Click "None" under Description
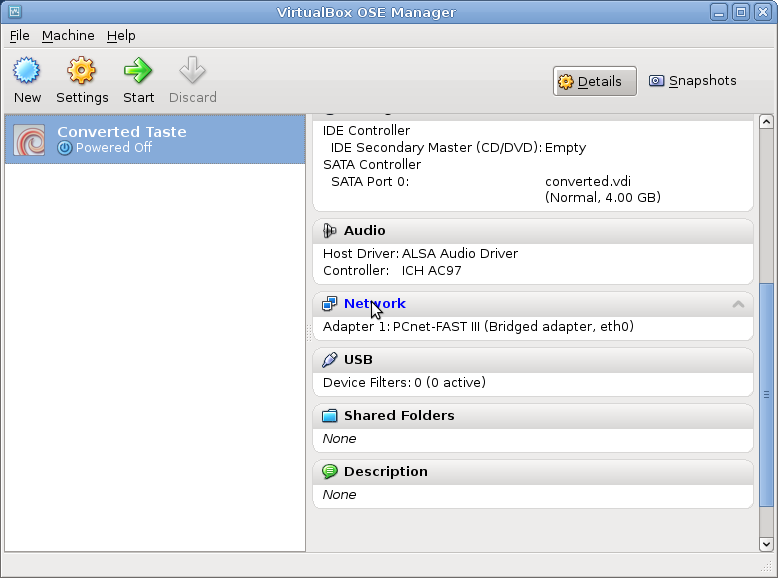The image size is (778, 578). pyautogui.click(x=339, y=495)
